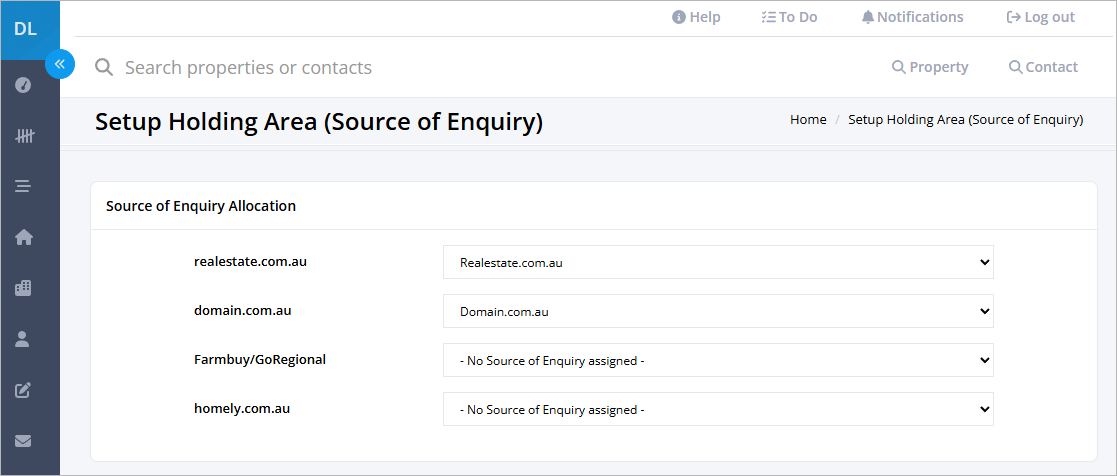
Task: Open the domain.com.au source dropdown
Action: [x=718, y=311]
